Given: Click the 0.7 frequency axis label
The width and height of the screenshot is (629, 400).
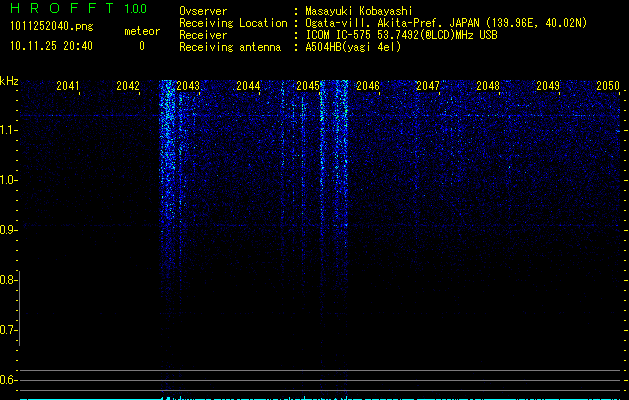Looking at the screenshot, I should [x=7, y=330].
